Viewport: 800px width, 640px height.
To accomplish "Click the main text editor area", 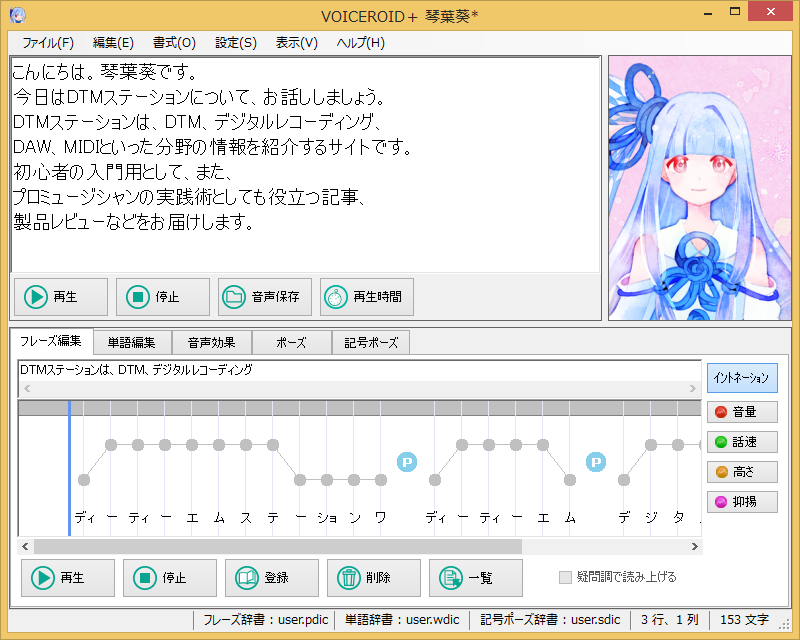I will point(305,164).
